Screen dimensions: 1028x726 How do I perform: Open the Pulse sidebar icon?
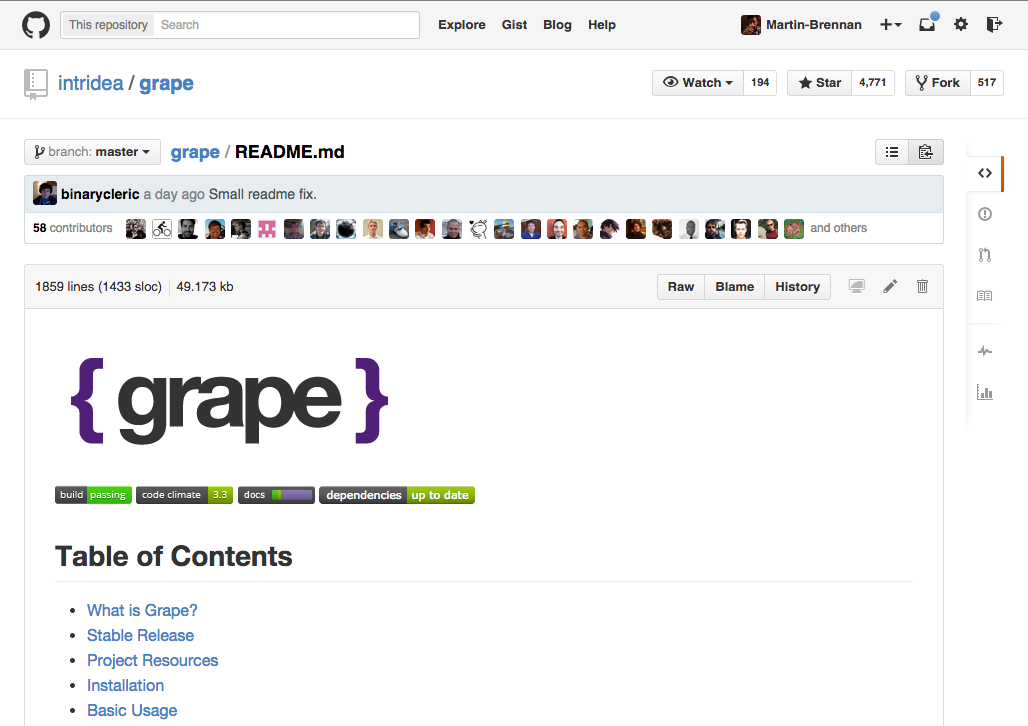(x=985, y=351)
